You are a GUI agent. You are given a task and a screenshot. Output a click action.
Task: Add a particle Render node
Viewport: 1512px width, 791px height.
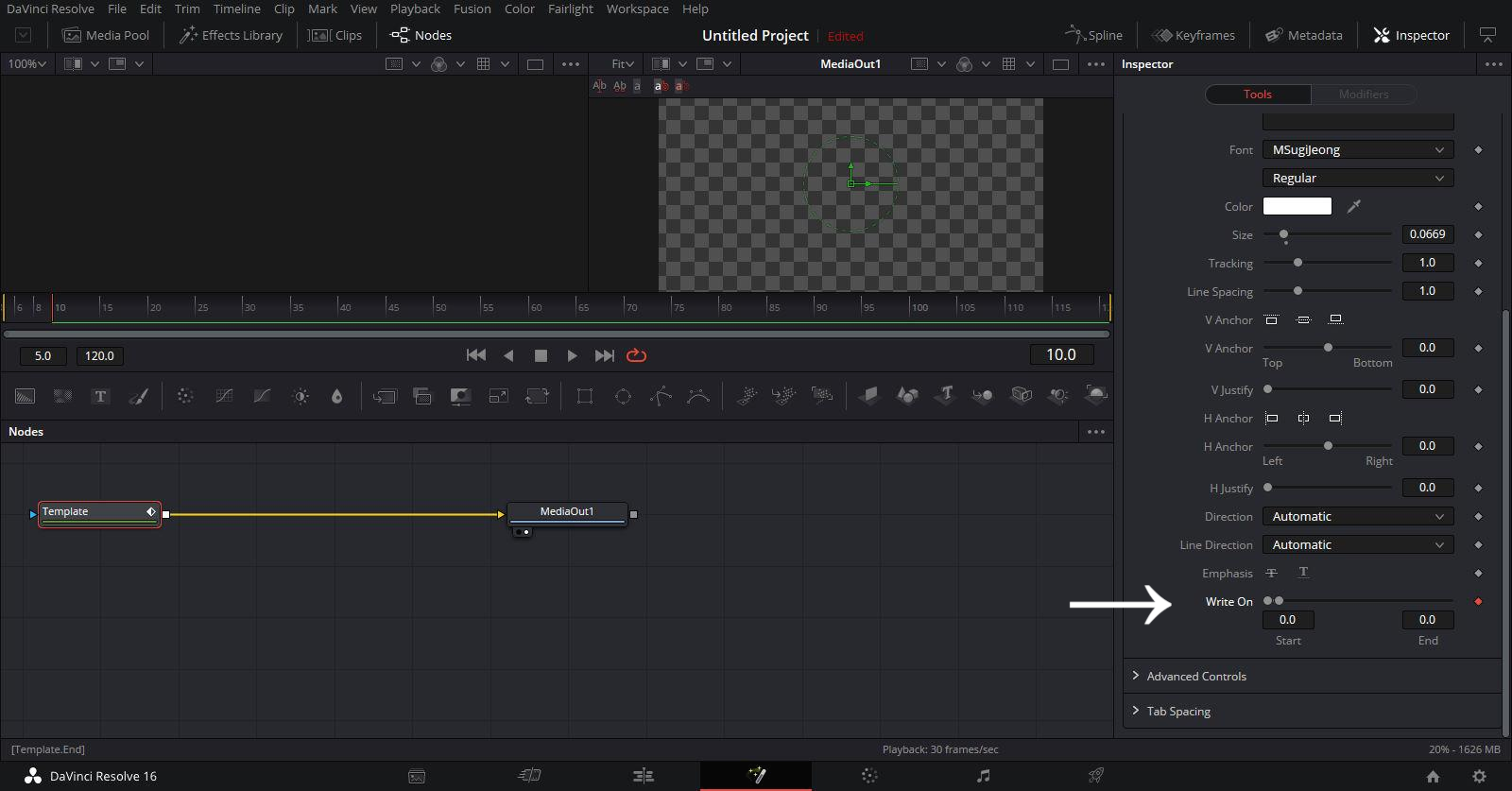tap(822, 396)
